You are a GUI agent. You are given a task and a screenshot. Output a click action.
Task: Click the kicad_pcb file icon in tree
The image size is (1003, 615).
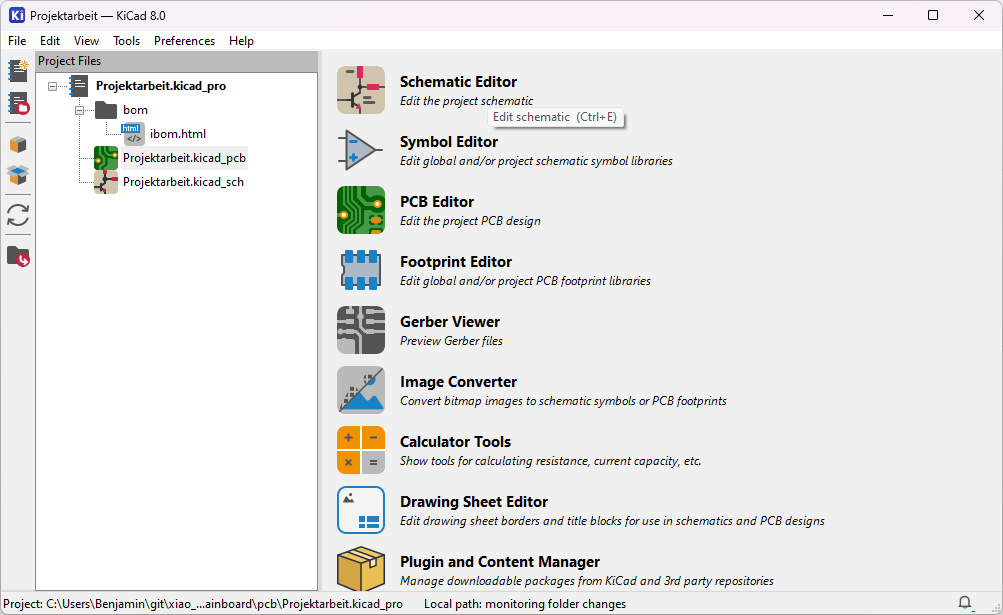106,158
